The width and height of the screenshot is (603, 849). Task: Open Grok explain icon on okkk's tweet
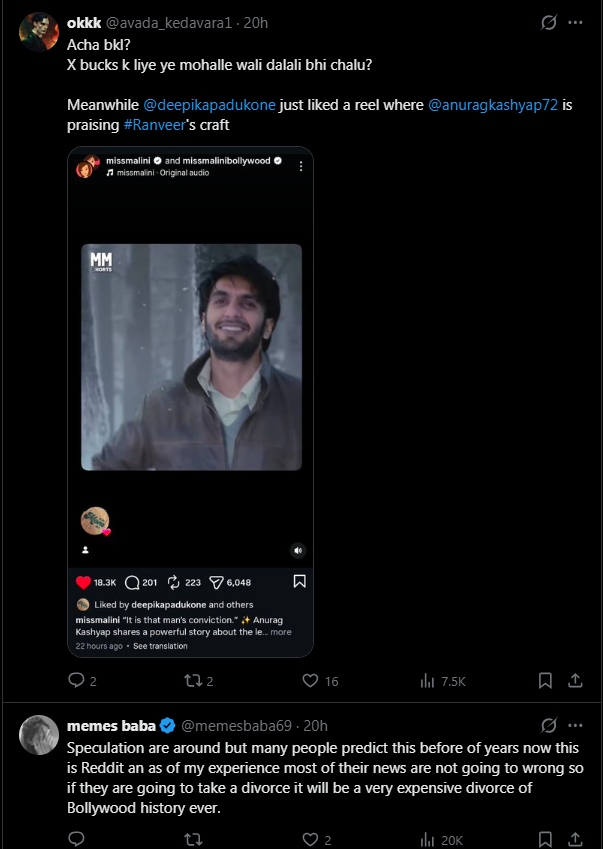[x=548, y=22]
